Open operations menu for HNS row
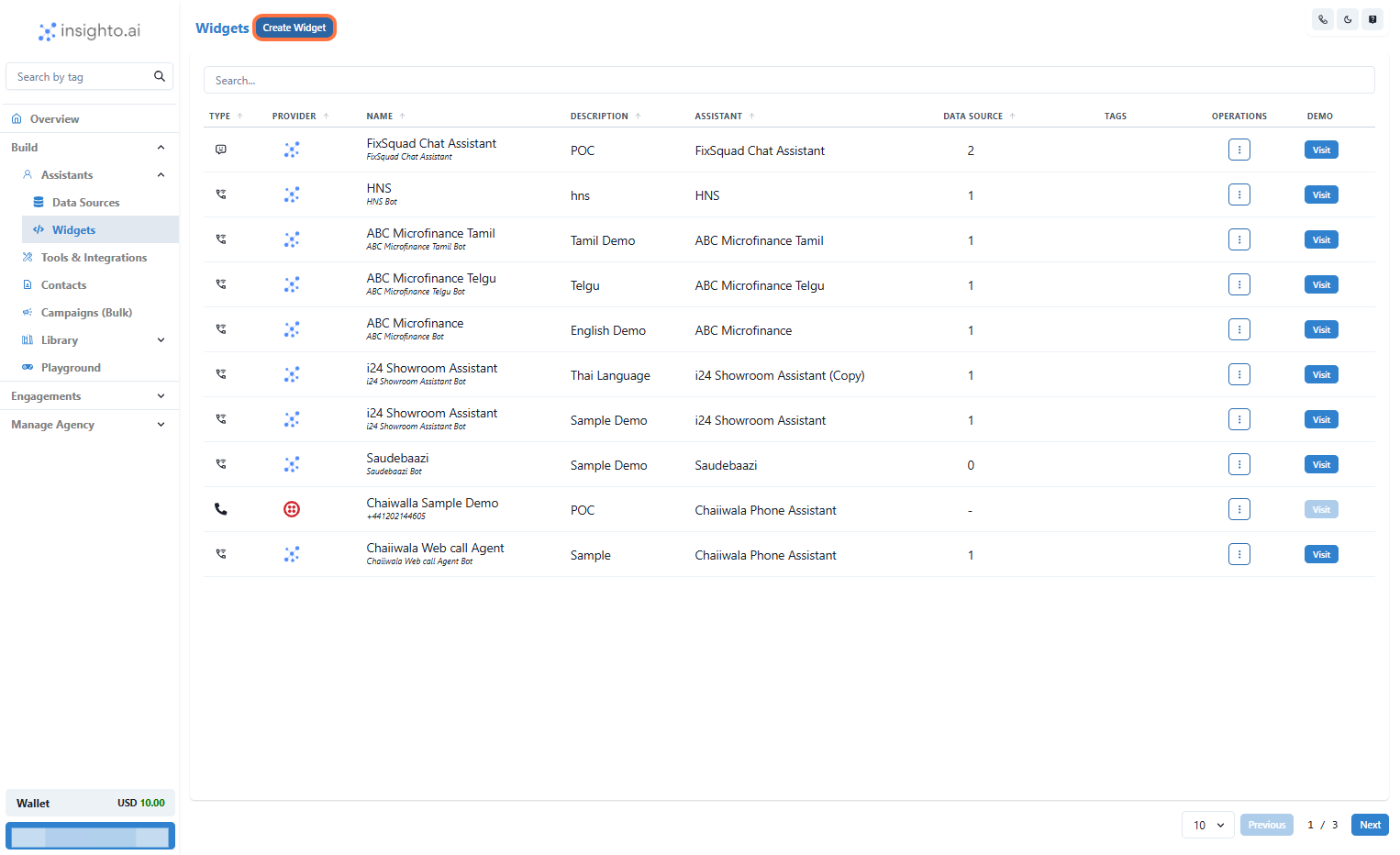This screenshot has height=855, width=1400. point(1239,194)
